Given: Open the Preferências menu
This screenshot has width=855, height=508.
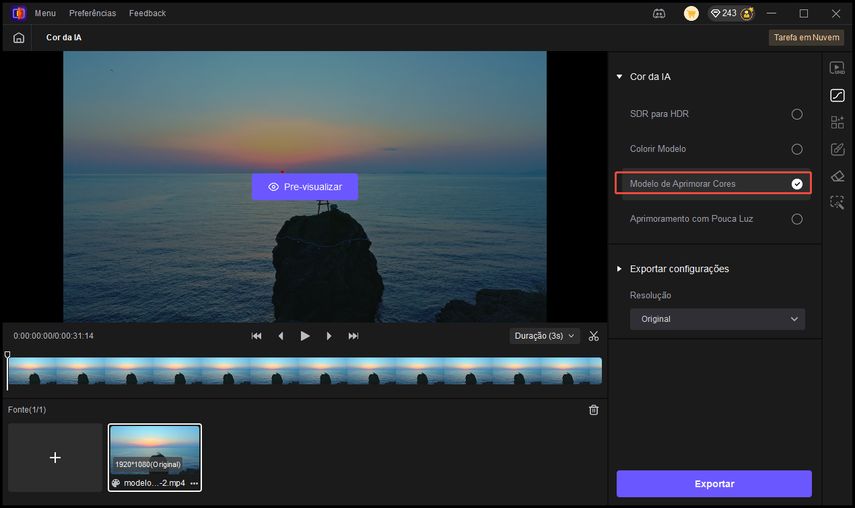Looking at the screenshot, I should click(x=92, y=13).
